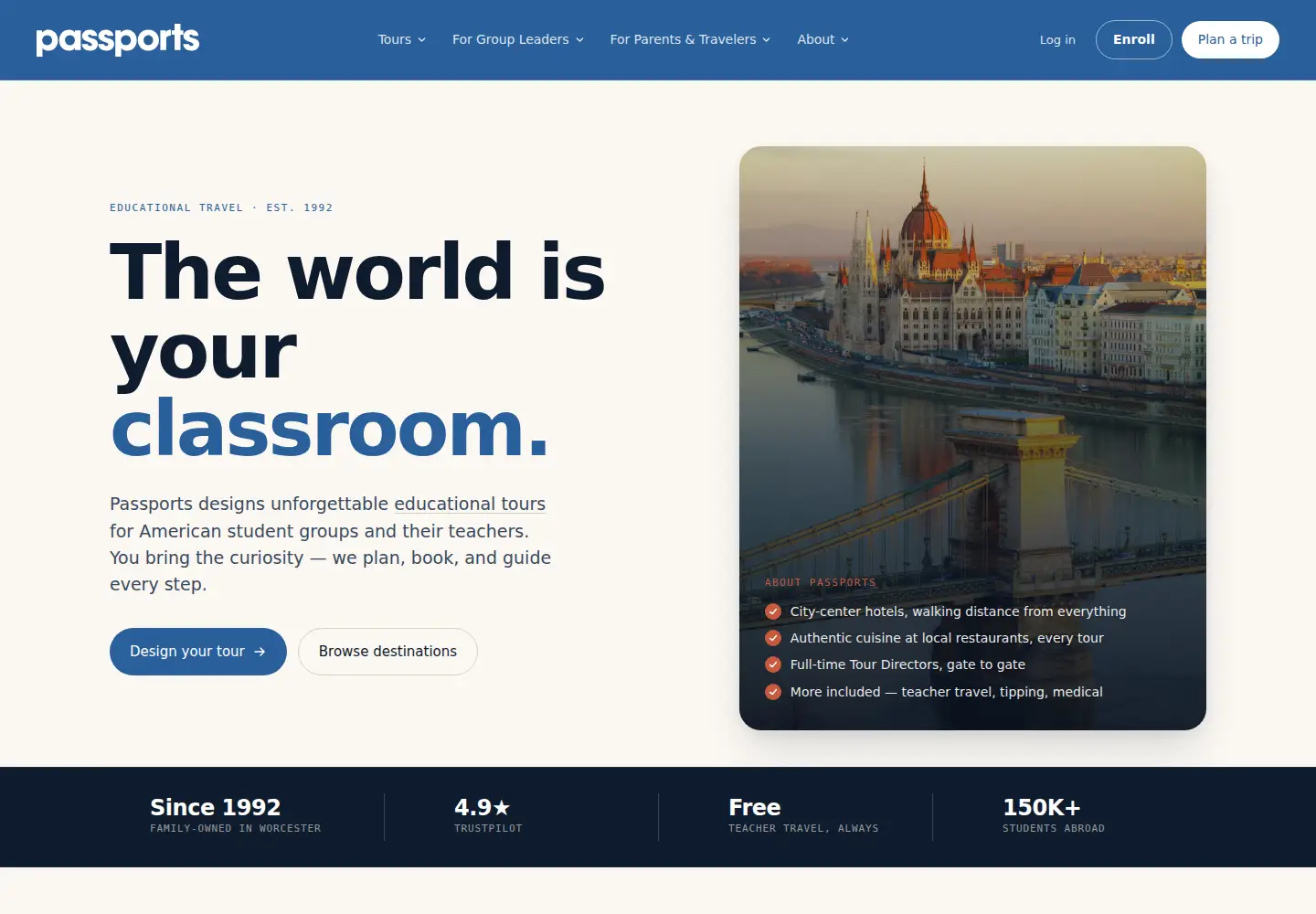The height and width of the screenshot is (914, 1316).
Task: Click 'EDUCATIONAL TRAVEL · EST. 1992' eyebrow text
Action: tap(221, 207)
